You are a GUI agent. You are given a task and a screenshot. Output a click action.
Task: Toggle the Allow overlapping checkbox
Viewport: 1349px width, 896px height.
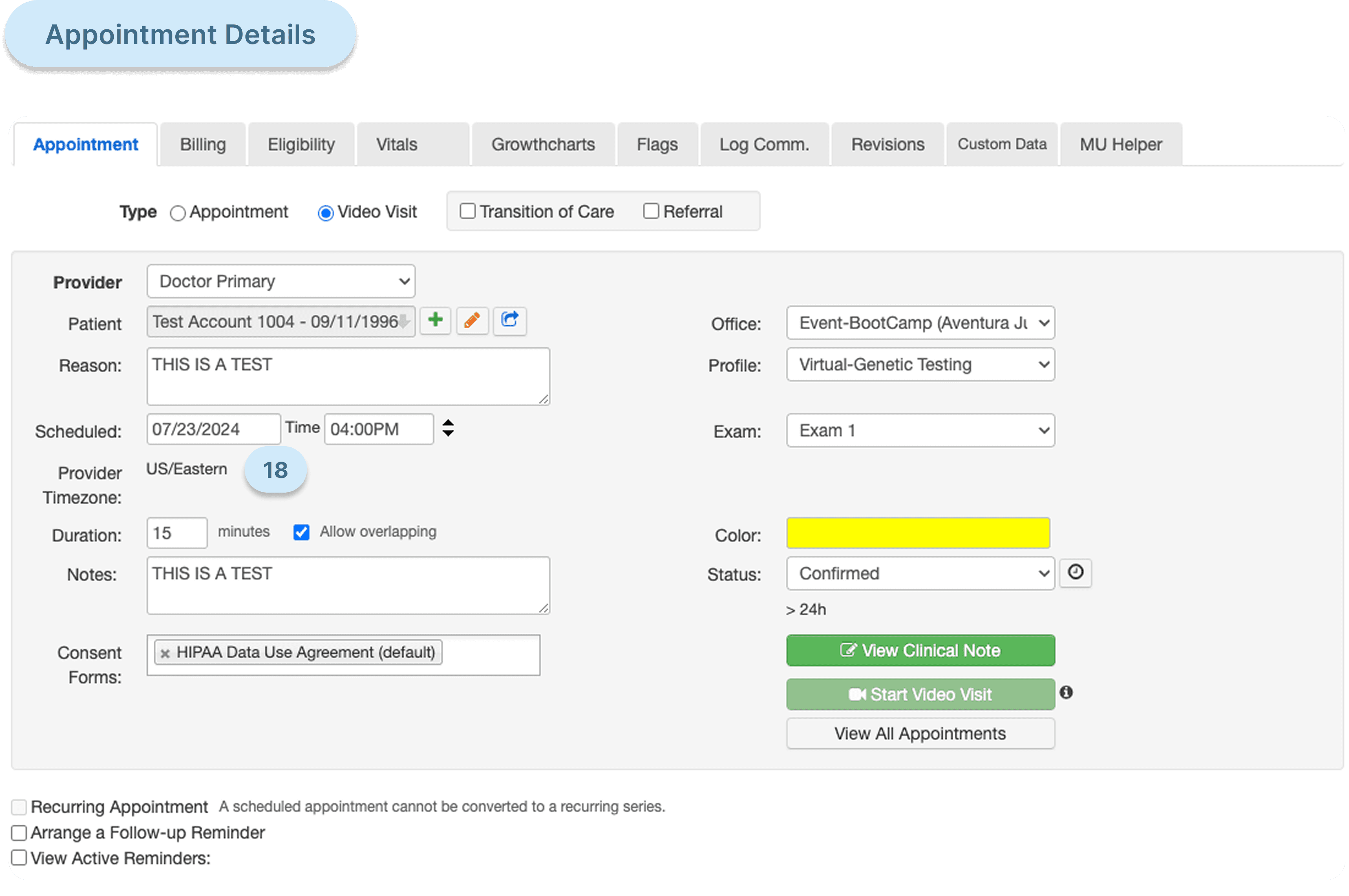point(301,532)
